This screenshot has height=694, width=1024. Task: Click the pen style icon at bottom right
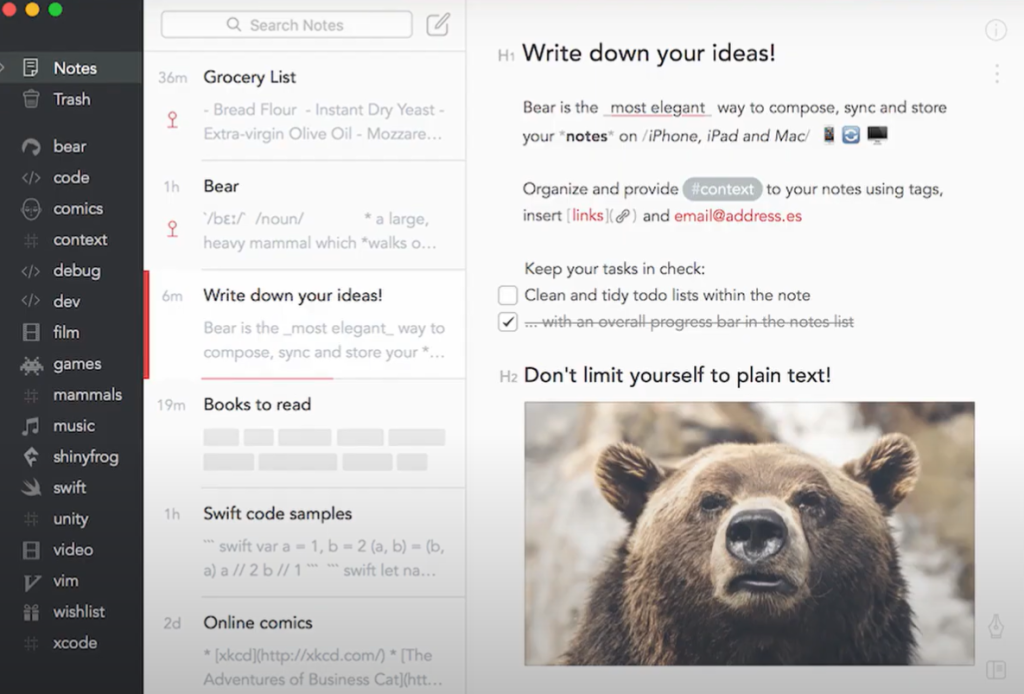[995, 625]
